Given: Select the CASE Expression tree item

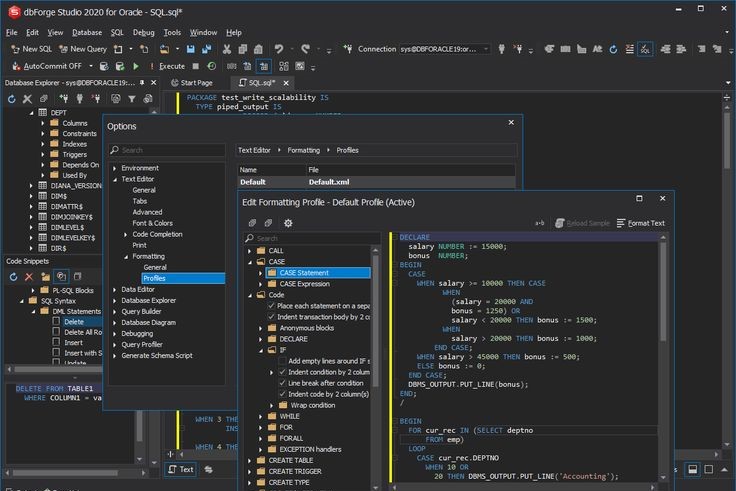Looking at the screenshot, I should [304, 284].
